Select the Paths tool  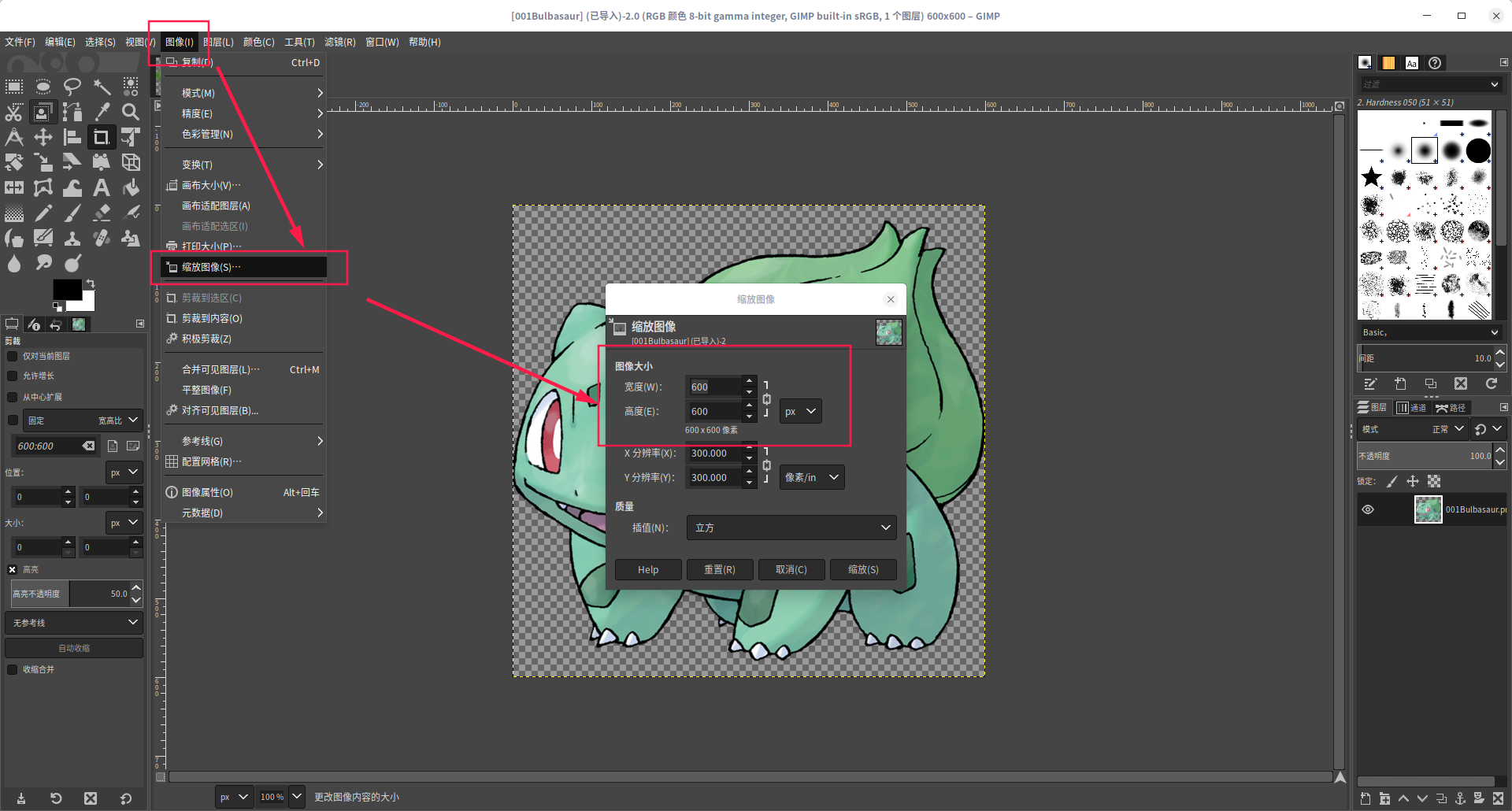[72, 112]
